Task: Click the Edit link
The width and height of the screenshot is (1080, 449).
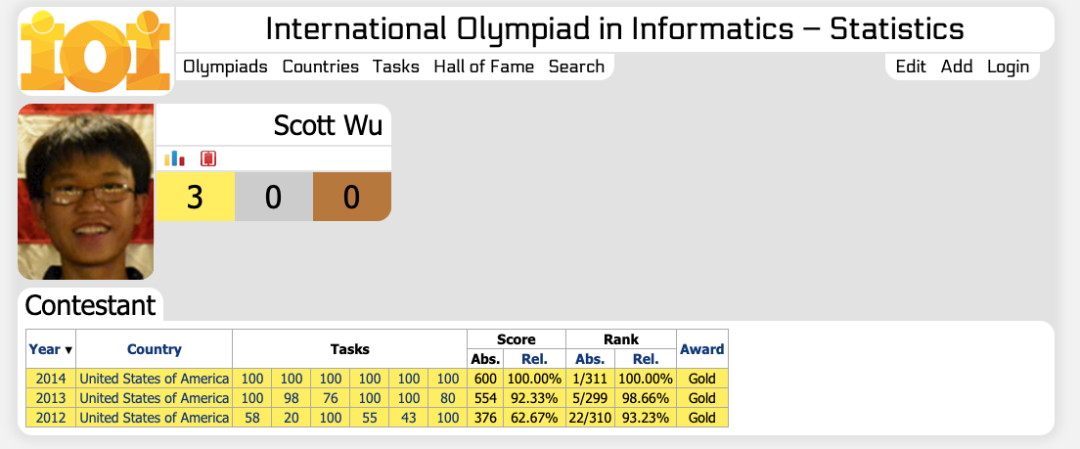Action: (911, 67)
